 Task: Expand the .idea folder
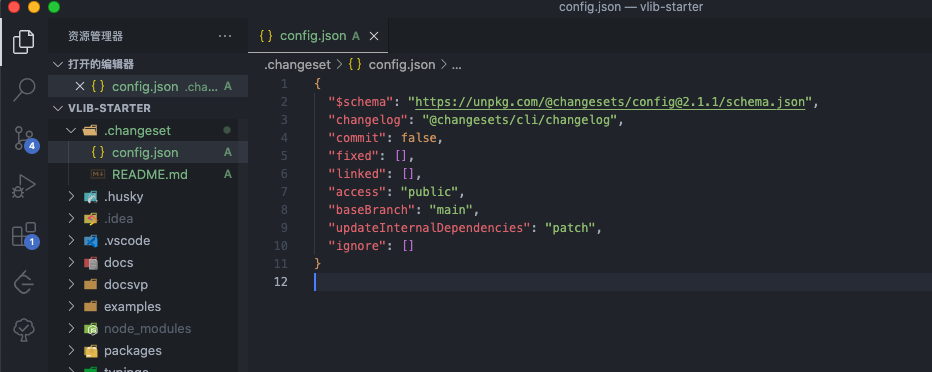[x=71, y=219]
